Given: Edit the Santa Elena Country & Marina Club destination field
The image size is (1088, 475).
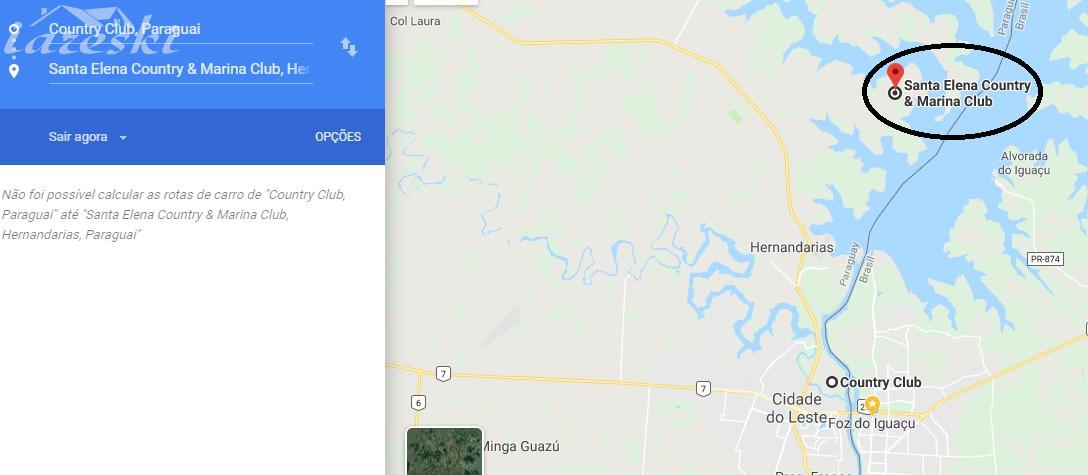Looking at the screenshot, I should [x=180, y=70].
